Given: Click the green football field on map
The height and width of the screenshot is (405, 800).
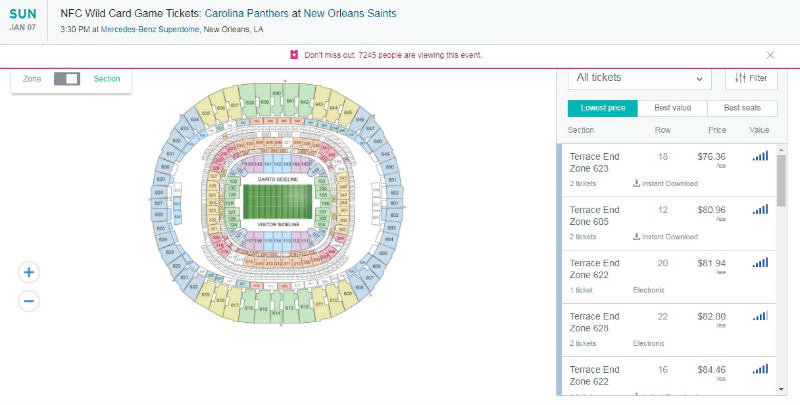Looking at the screenshot, I should 277,202.
